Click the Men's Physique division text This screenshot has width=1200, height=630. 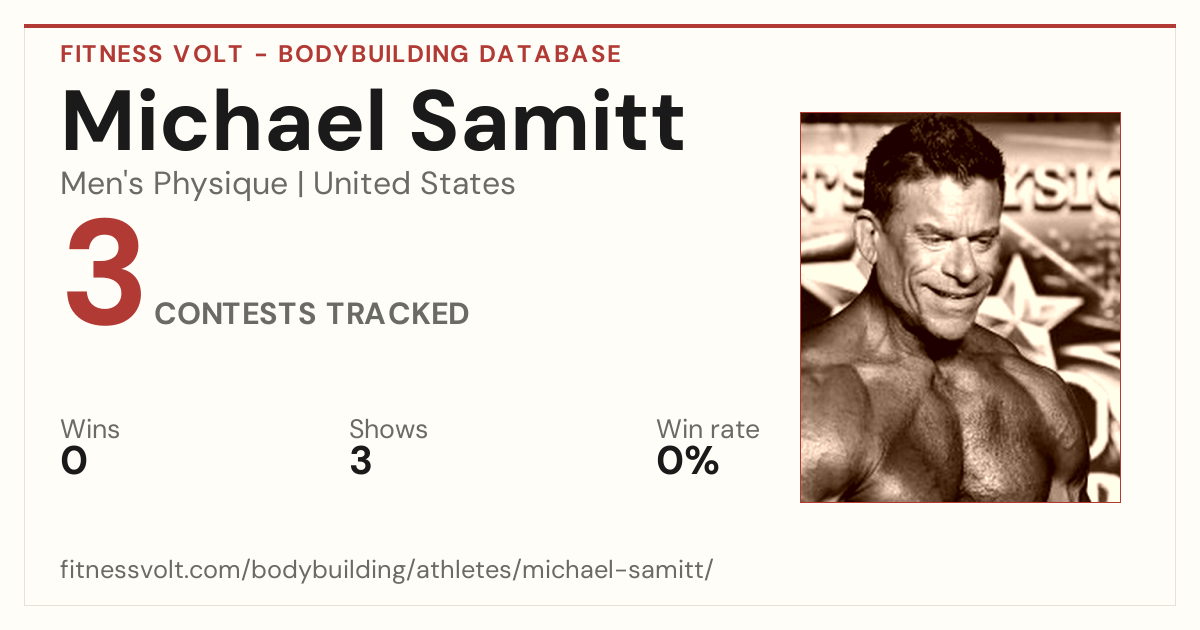tap(174, 184)
